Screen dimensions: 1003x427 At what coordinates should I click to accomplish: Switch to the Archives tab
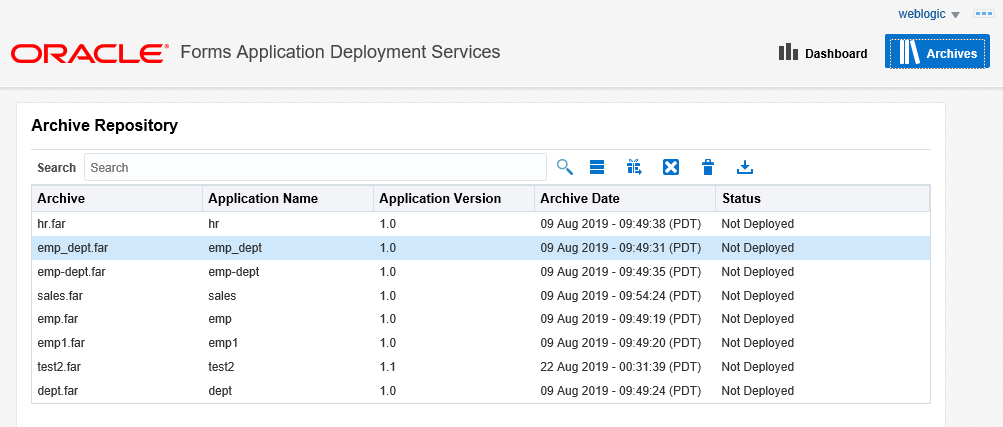[937, 52]
